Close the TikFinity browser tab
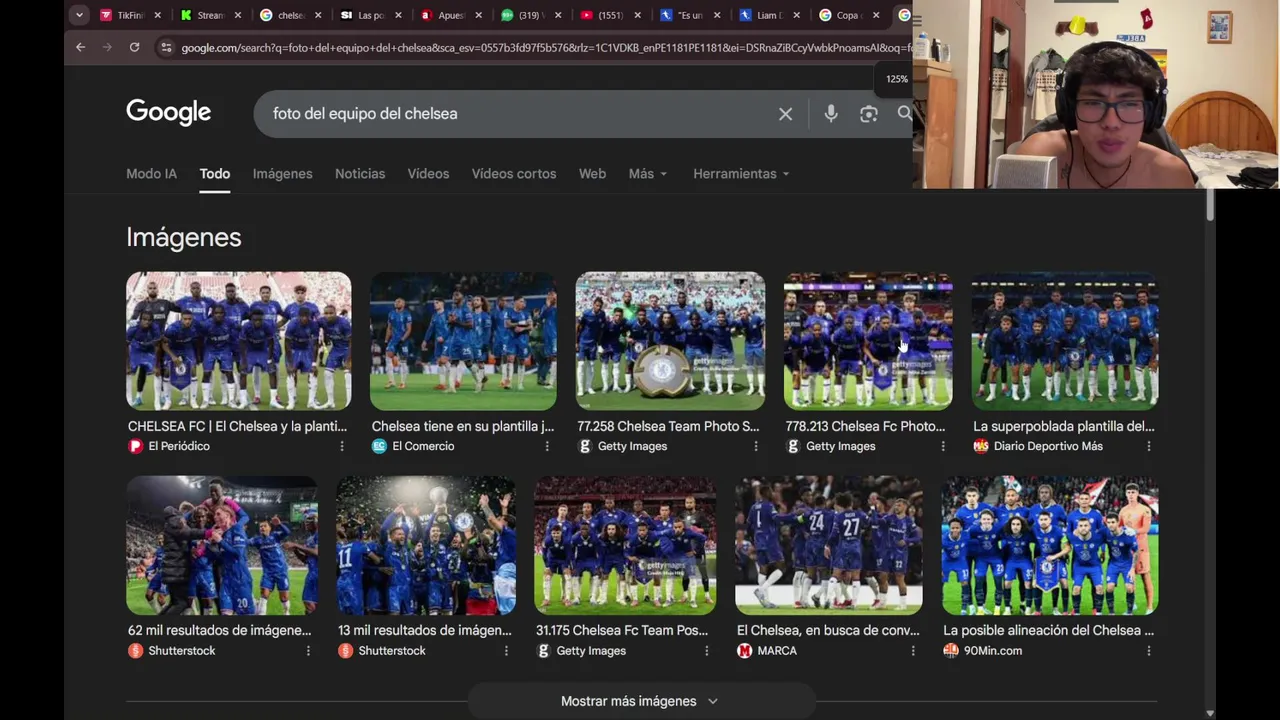The width and height of the screenshot is (1280, 720). (157, 15)
